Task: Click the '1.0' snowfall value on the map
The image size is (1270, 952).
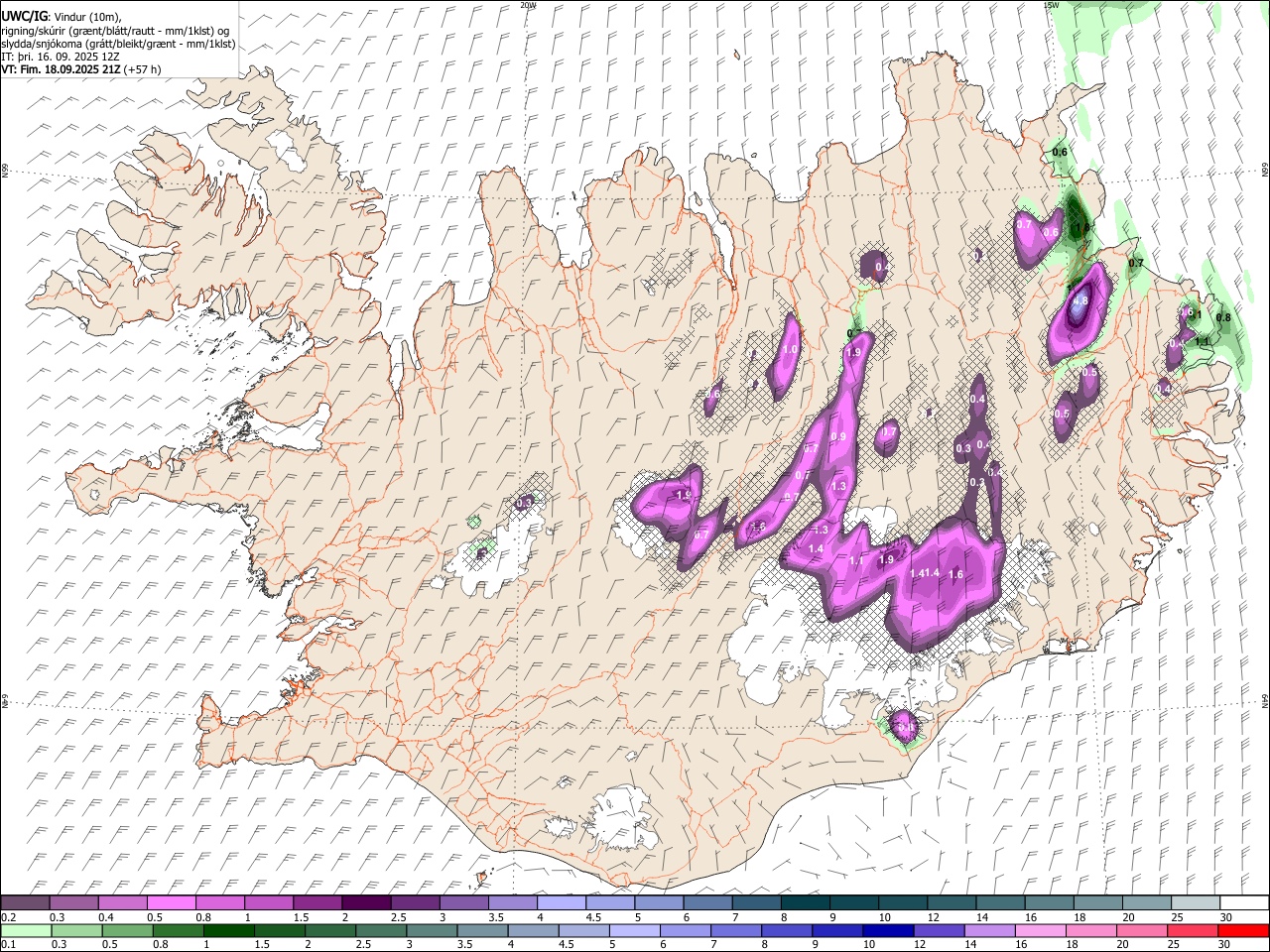Action: click(790, 350)
